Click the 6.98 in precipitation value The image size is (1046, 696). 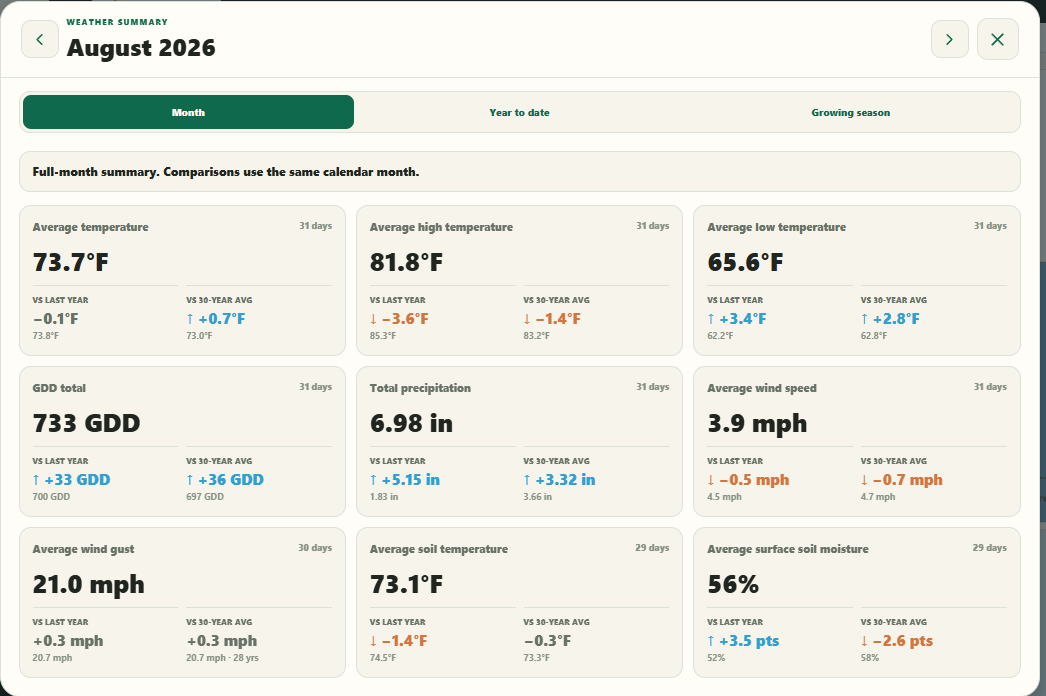411,423
